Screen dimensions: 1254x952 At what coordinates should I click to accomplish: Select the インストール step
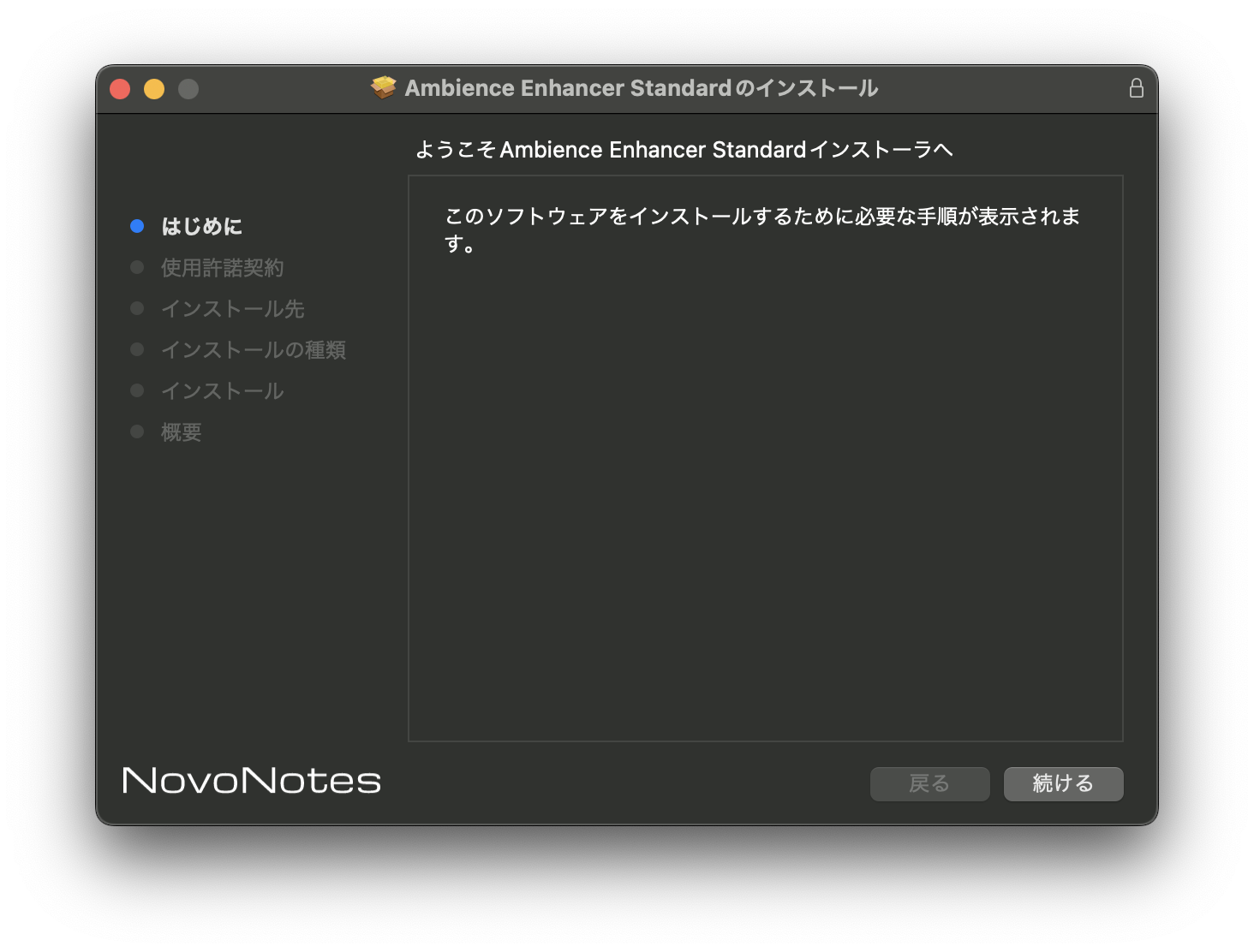(222, 390)
